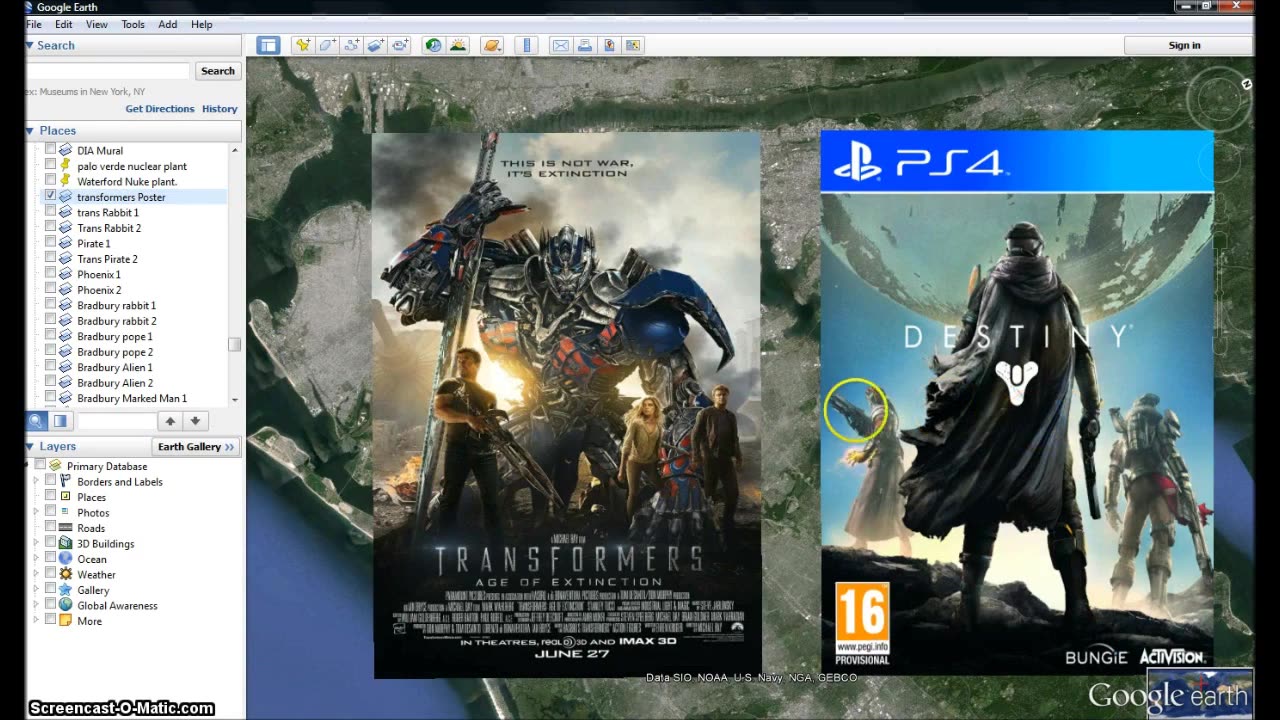Select the Waterford Nuke plant entry
The height and width of the screenshot is (720, 1280).
[x=127, y=181]
